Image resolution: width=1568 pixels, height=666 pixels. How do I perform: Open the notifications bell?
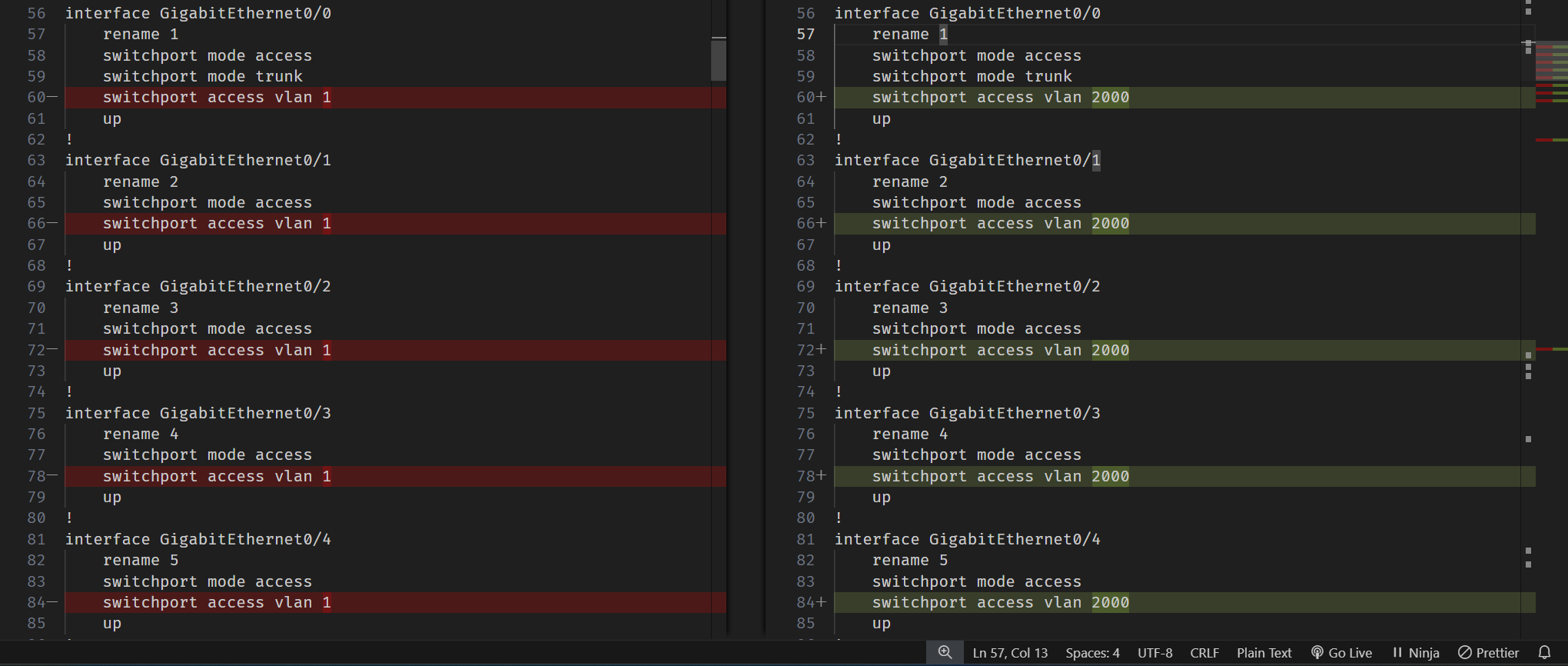coord(1544,652)
